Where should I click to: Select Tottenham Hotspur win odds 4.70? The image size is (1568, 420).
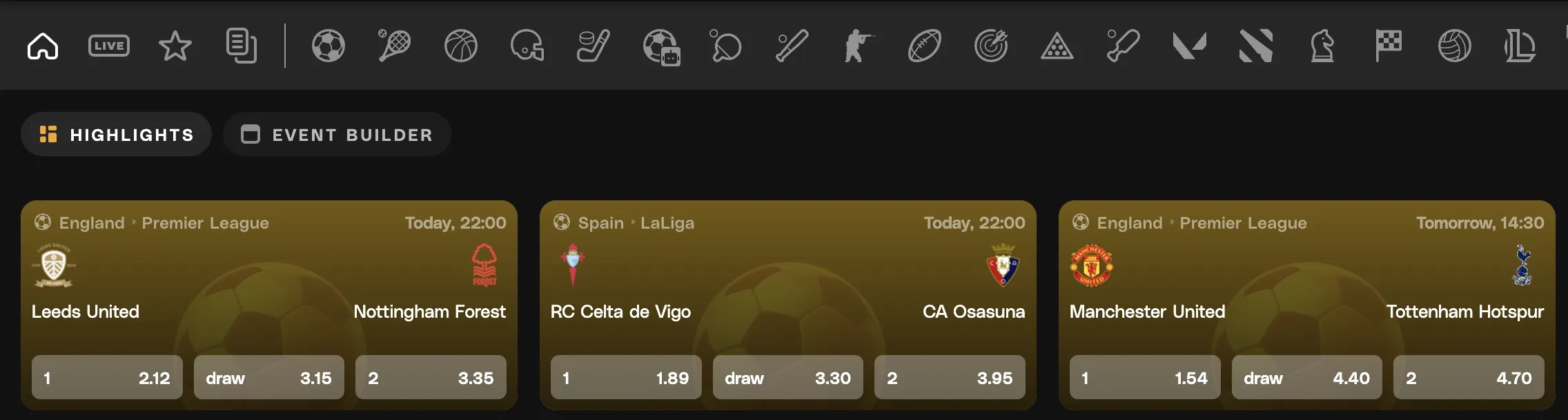click(x=1468, y=378)
